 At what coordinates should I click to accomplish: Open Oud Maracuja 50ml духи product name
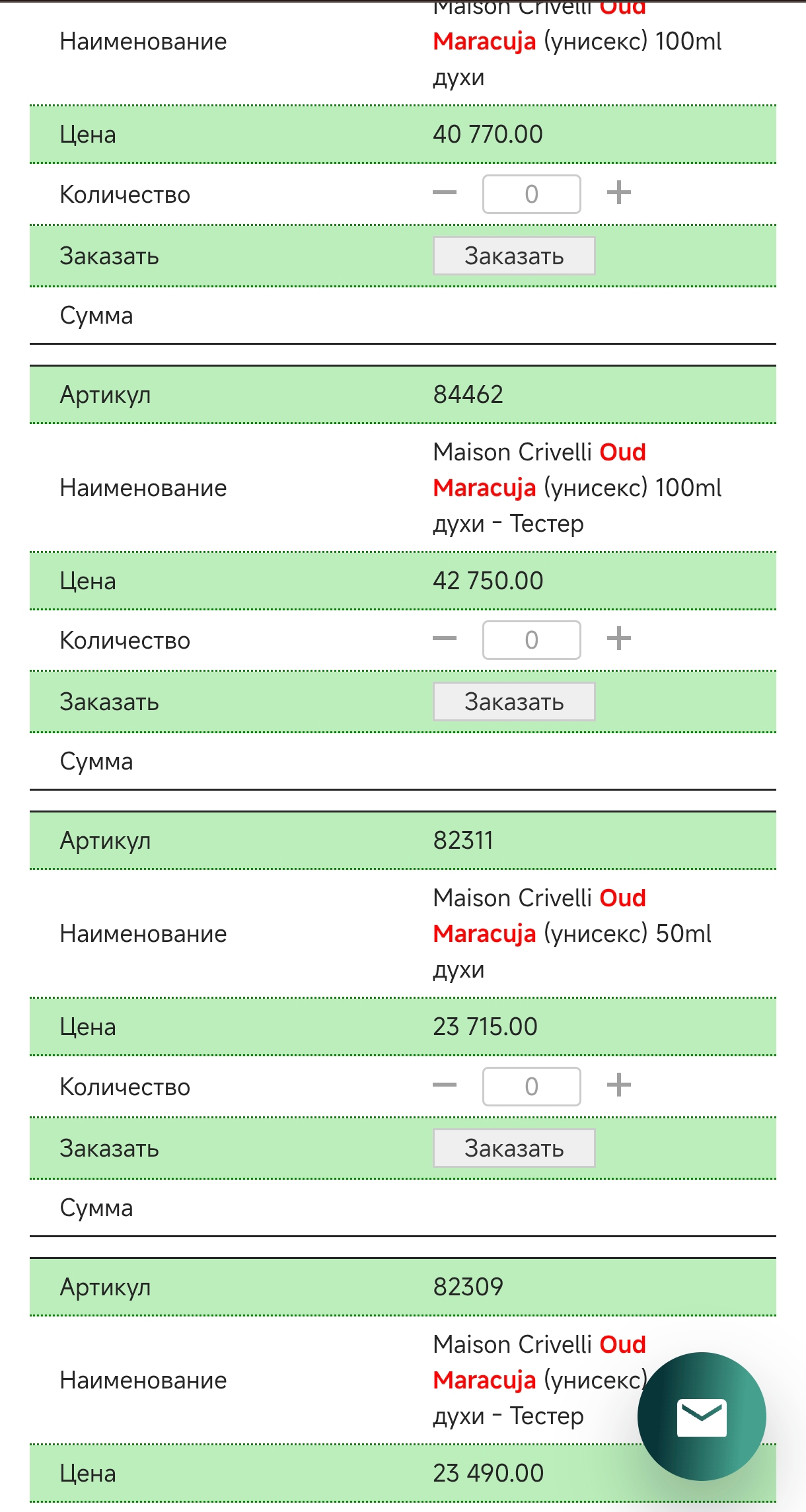point(572,934)
